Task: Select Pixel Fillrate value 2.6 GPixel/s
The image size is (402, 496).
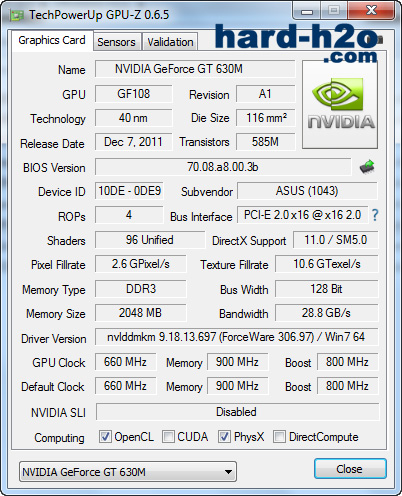Action: point(141,264)
